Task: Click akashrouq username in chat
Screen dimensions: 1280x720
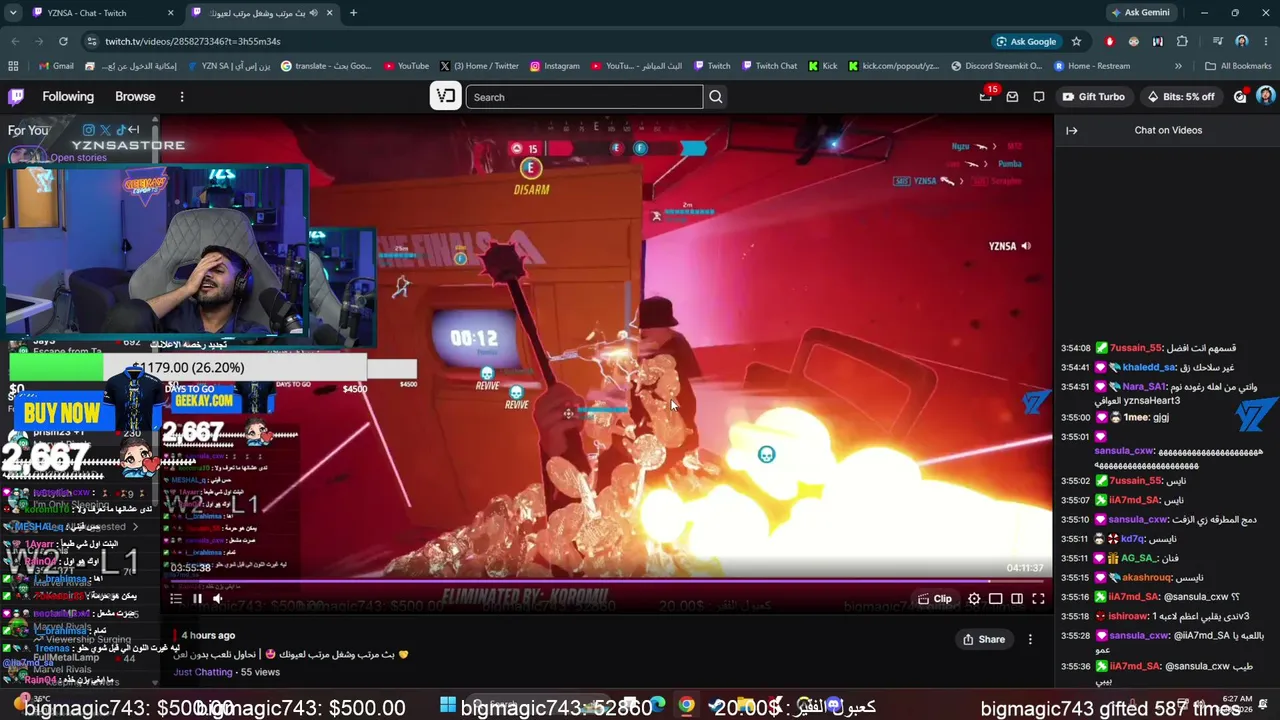Action: pos(1147,578)
